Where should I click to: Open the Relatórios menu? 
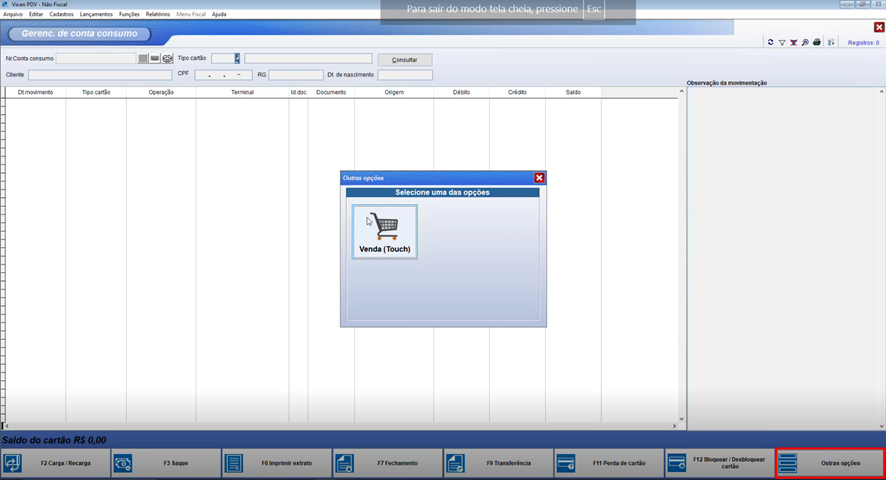pyautogui.click(x=158, y=14)
